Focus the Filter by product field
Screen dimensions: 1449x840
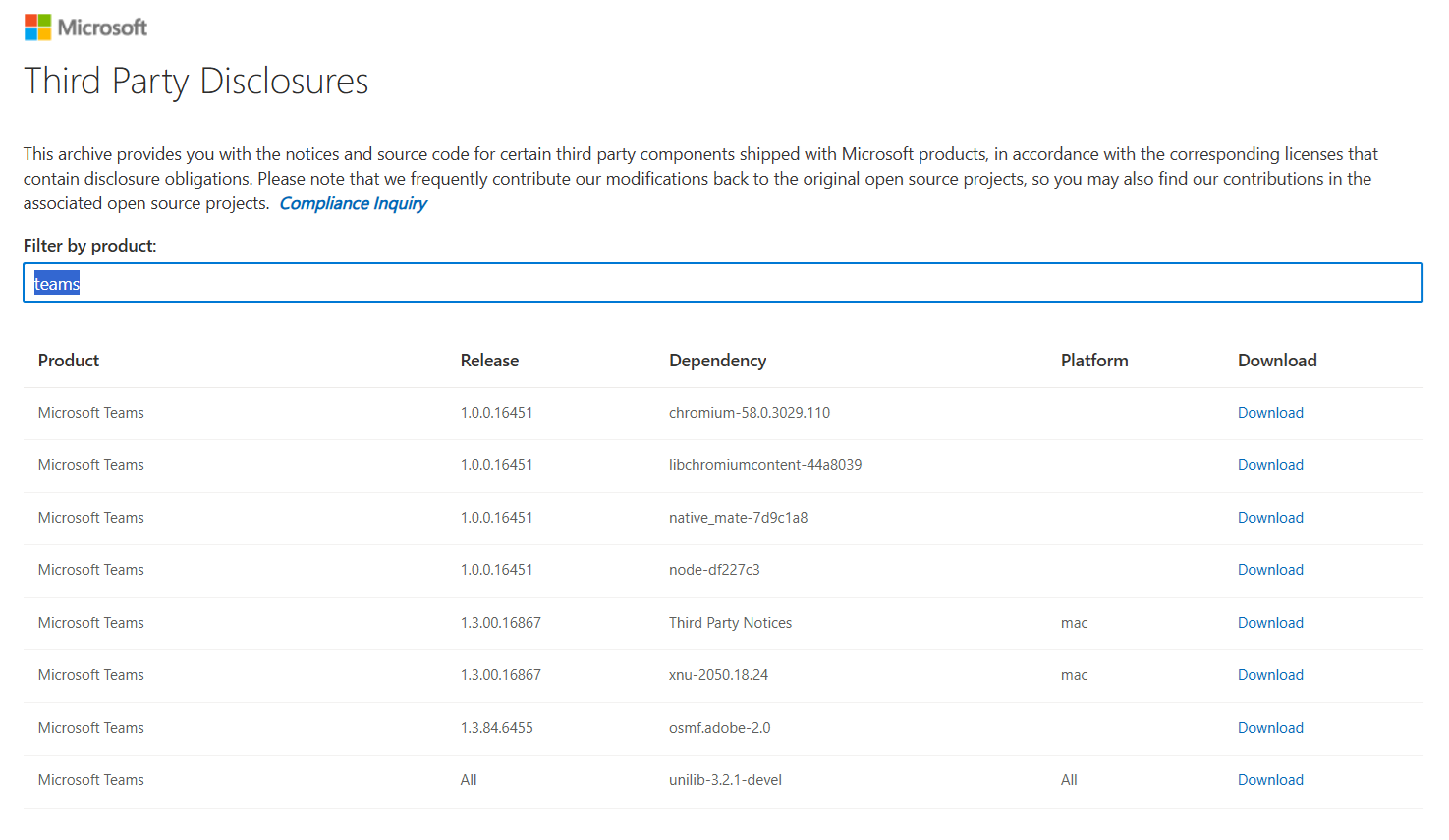click(723, 283)
